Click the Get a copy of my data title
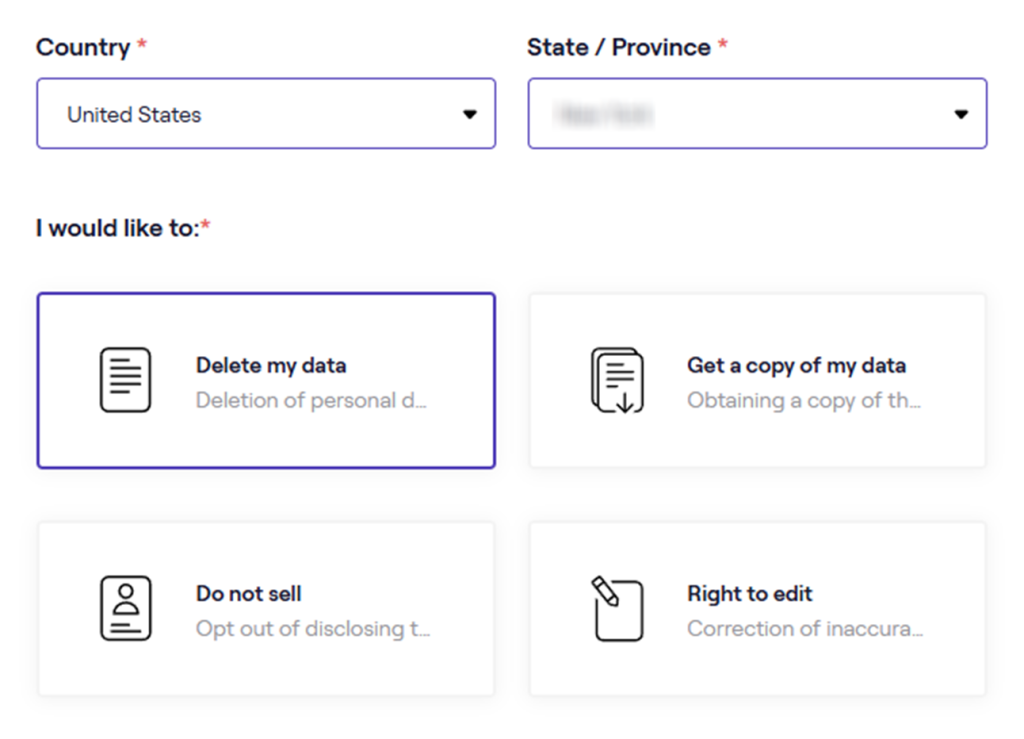 click(796, 365)
